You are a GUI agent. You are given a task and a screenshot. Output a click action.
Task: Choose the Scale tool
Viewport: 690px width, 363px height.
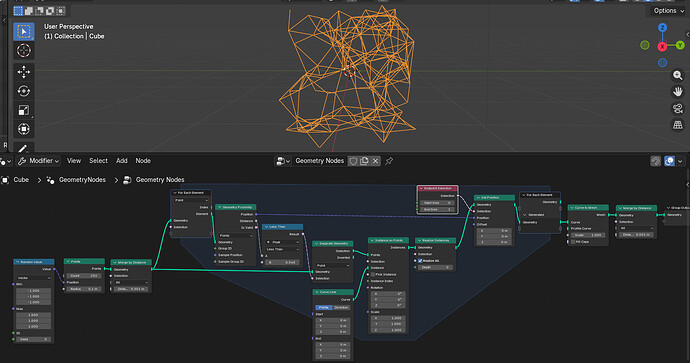point(23,110)
